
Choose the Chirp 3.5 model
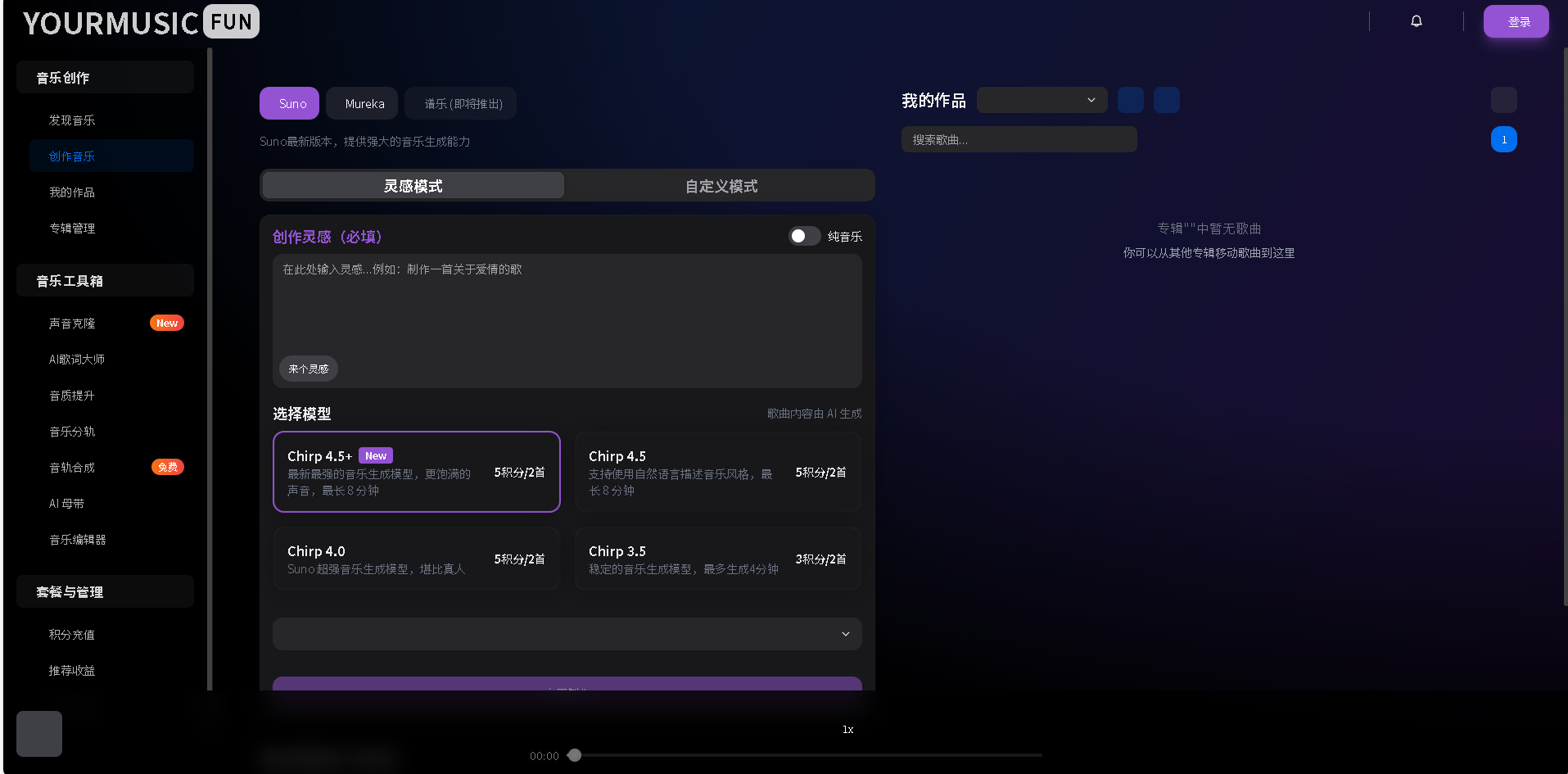click(717, 558)
